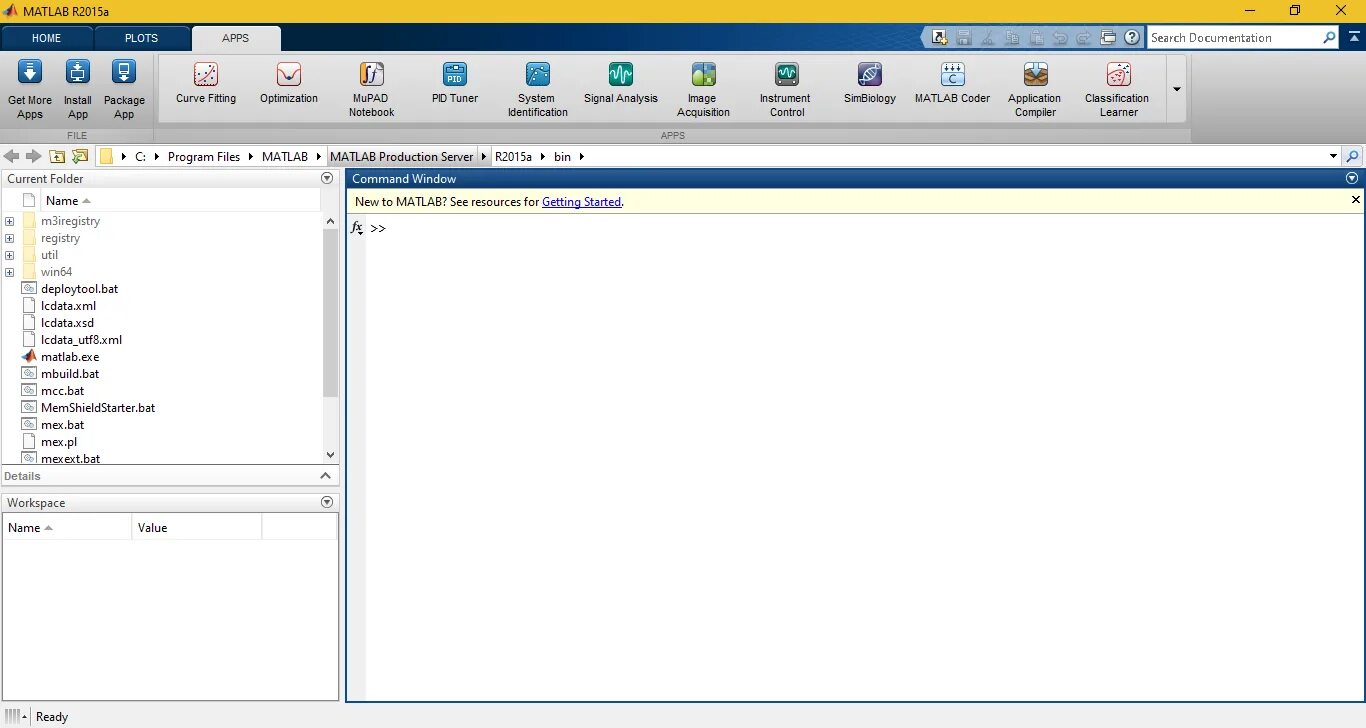Click the browse for folder icon
Image resolution: width=1366 pixels, height=728 pixels.
tap(80, 156)
